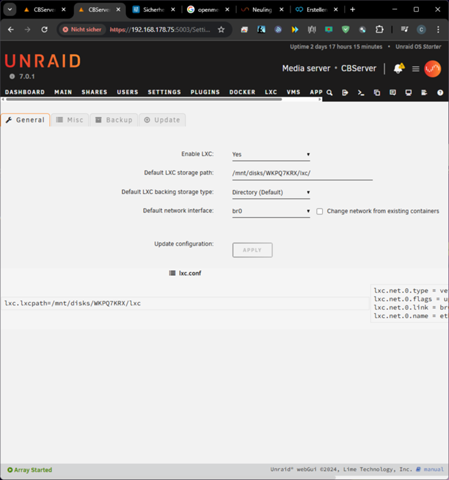Switch to the Backup tab
The width and height of the screenshot is (449, 480).
tap(114, 120)
